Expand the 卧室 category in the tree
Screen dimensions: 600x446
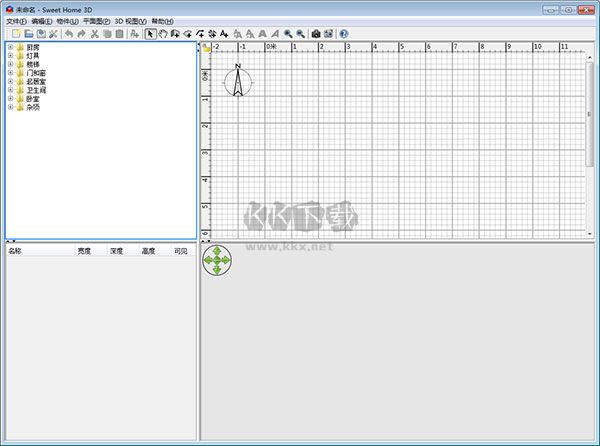pyautogui.click(x=10, y=99)
